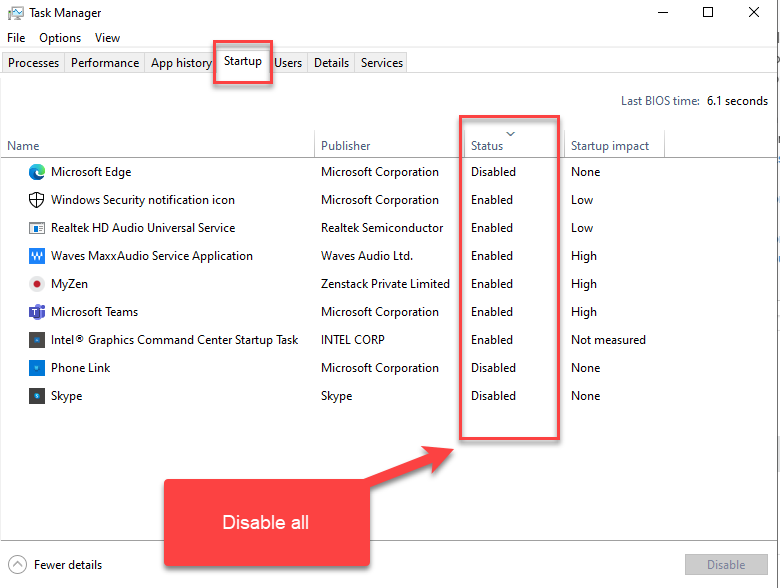Click the Microsoft Edge app icon
This screenshot has height=588, width=780.
click(x=37, y=172)
